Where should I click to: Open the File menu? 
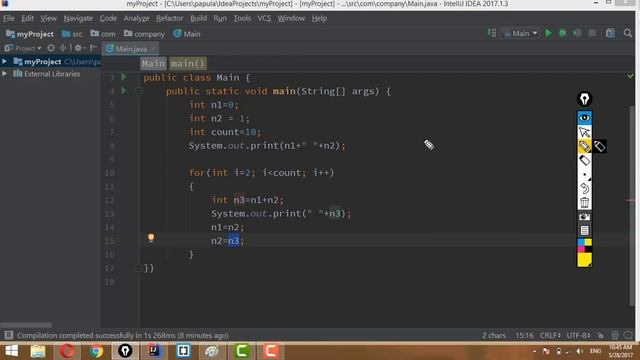[x=9, y=18]
